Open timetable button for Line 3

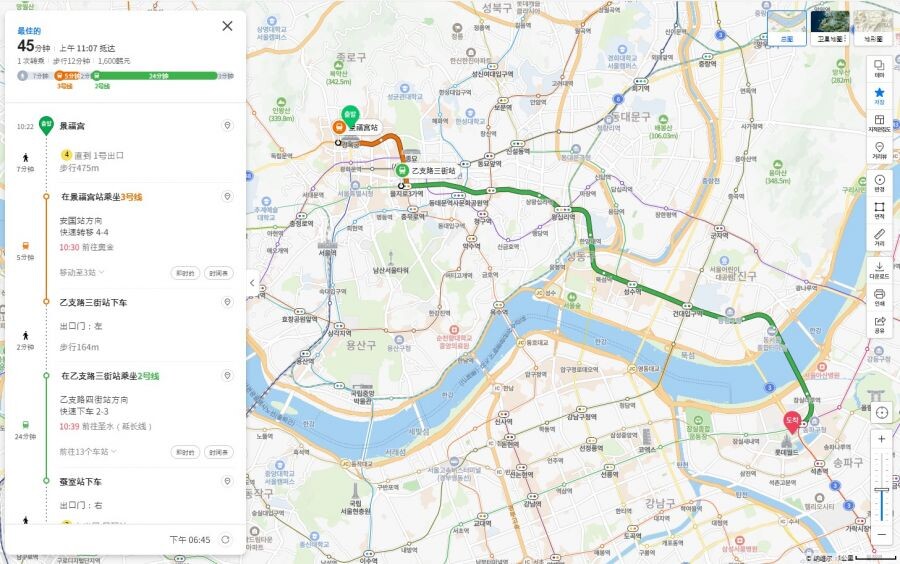(219, 273)
